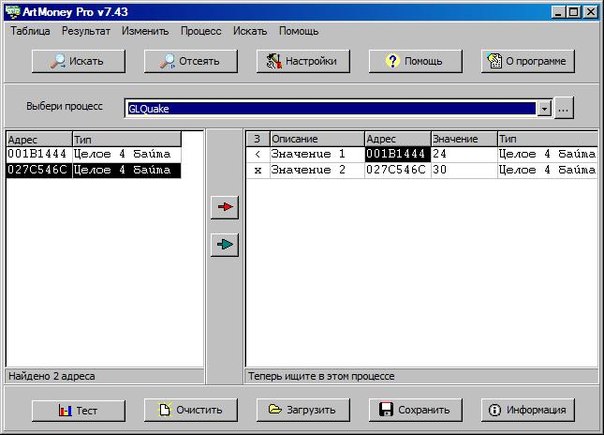Click type cell of Значение 1 row
Viewport: 604px width, 435px height.
(x=547, y=154)
